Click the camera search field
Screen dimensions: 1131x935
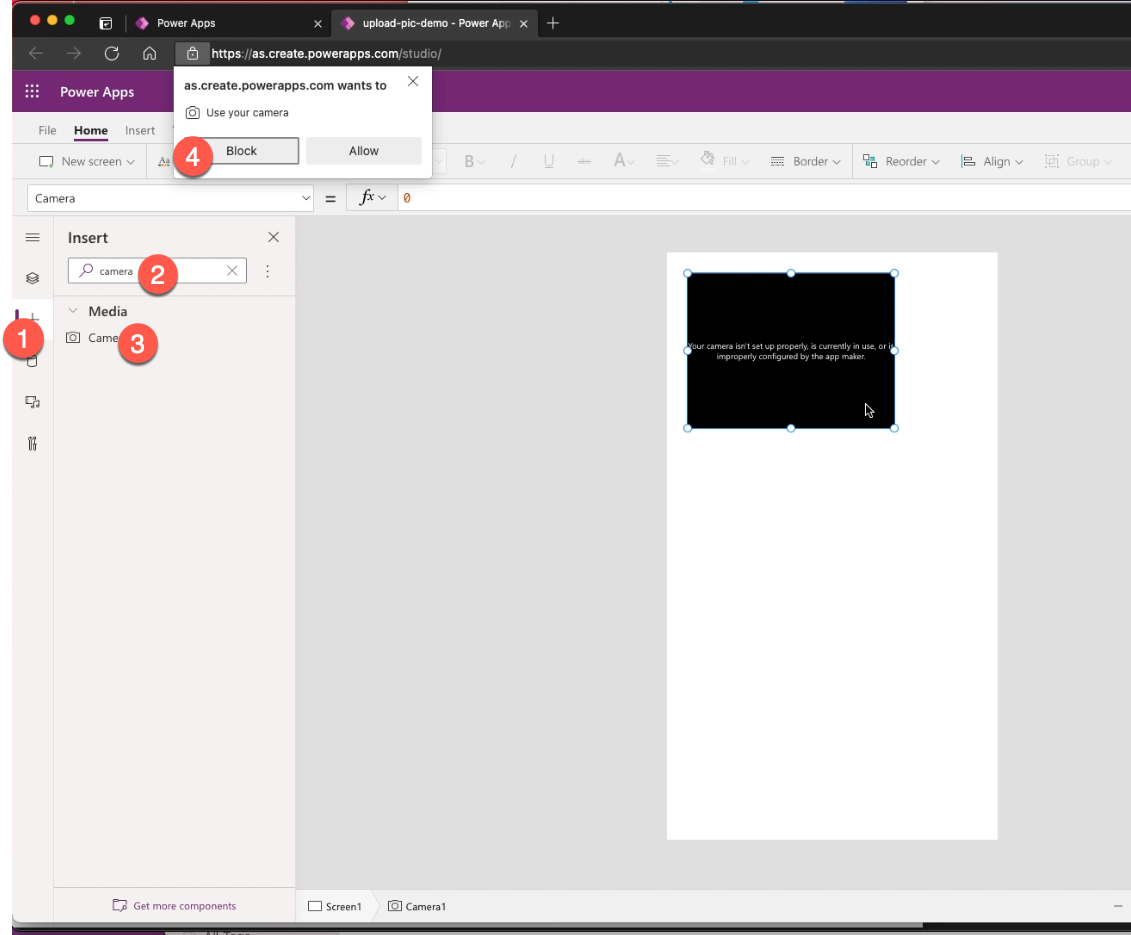(x=157, y=271)
